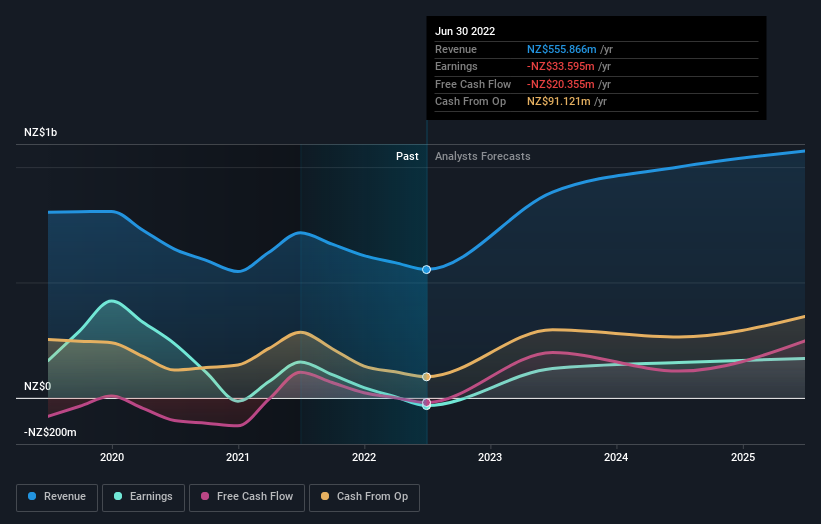The width and height of the screenshot is (821, 524).
Task: Click the Past section label
Action: 407,156
